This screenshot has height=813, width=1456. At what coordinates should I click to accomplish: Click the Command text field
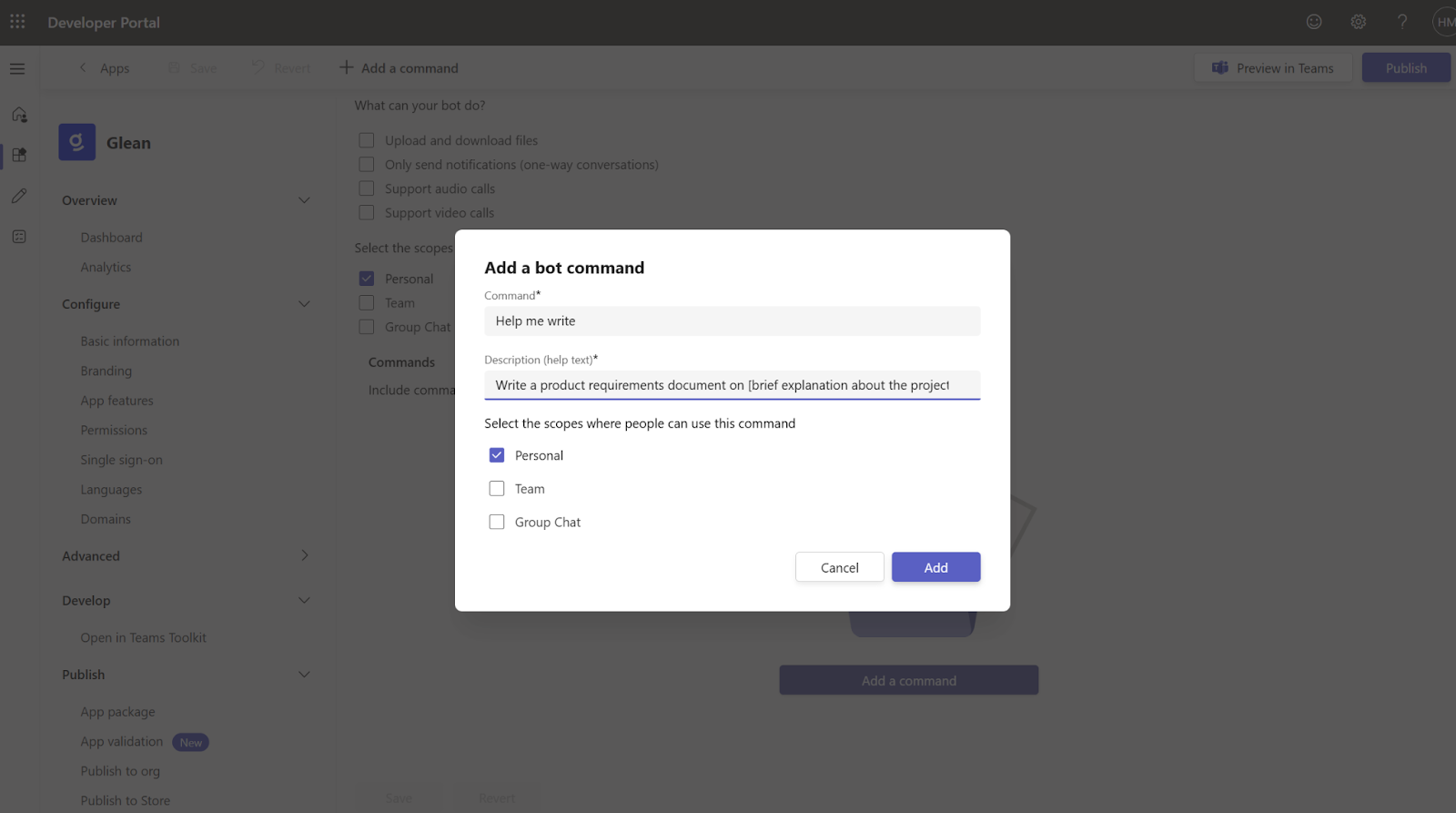pyautogui.click(x=732, y=321)
